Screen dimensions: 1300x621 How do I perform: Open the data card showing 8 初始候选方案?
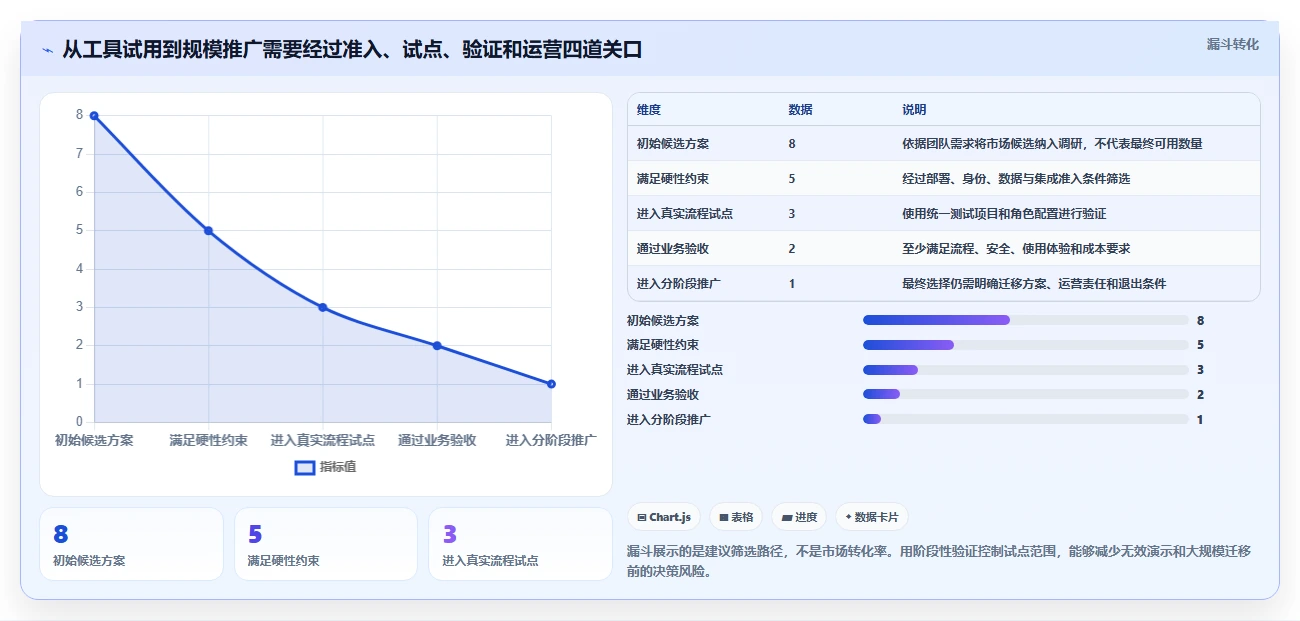click(131, 544)
